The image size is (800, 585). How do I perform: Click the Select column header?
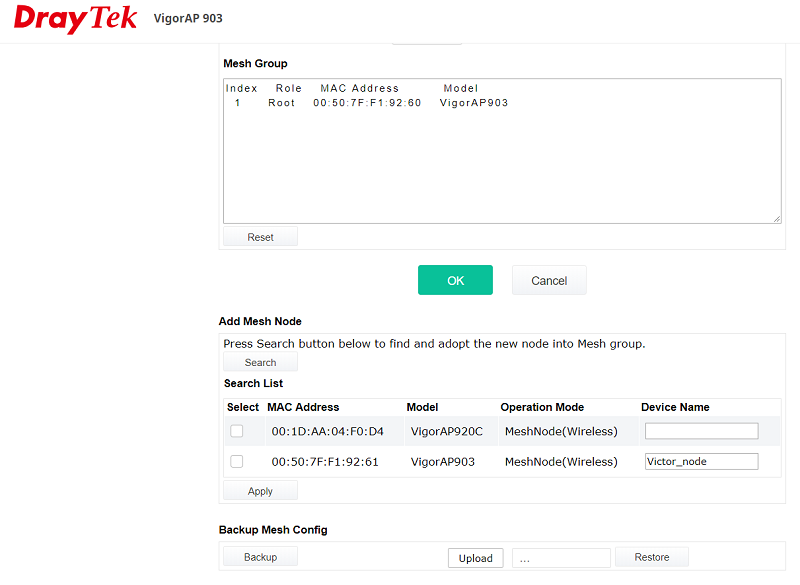coord(243,407)
